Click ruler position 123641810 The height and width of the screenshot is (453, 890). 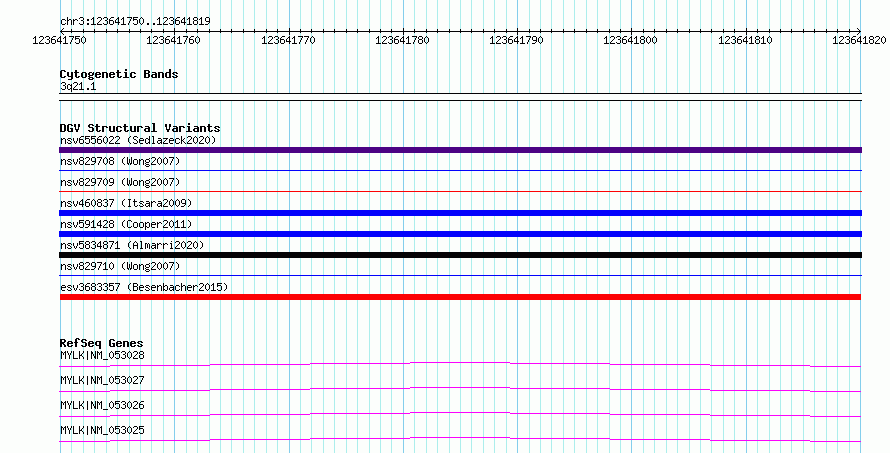[x=745, y=40]
